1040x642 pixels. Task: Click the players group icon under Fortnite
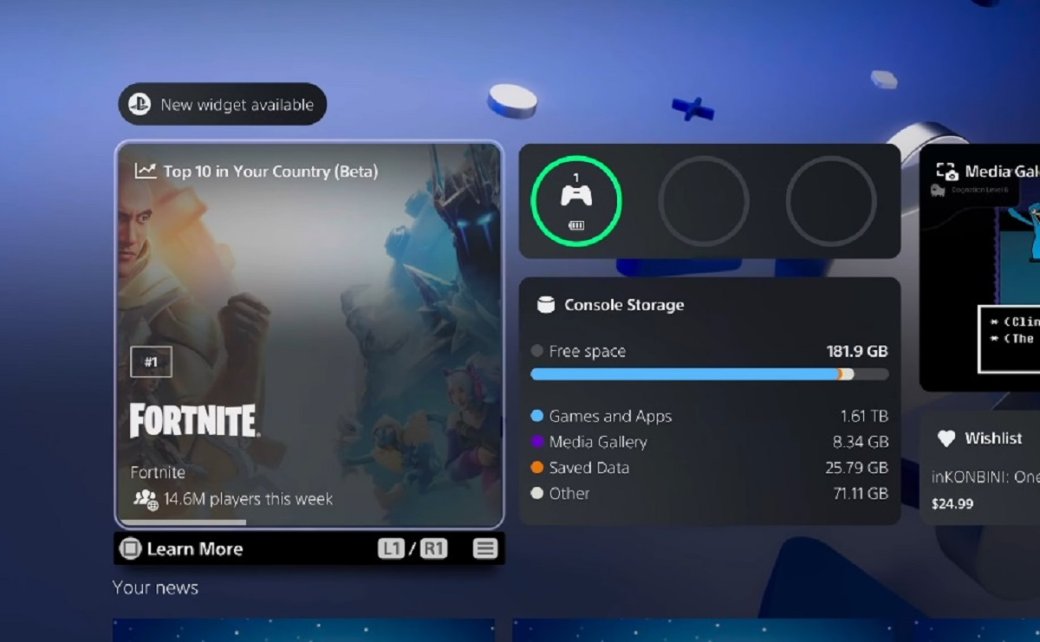tap(146, 499)
